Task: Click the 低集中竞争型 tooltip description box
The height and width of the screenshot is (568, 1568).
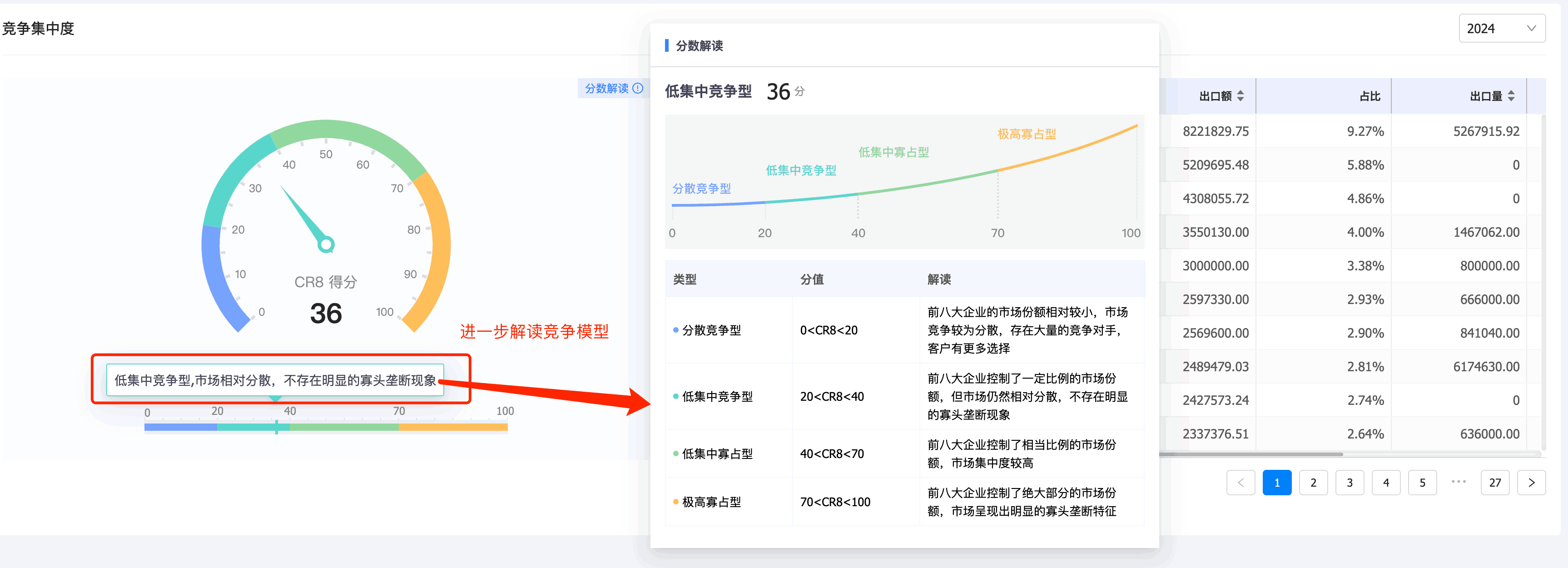Action: coord(275,380)
